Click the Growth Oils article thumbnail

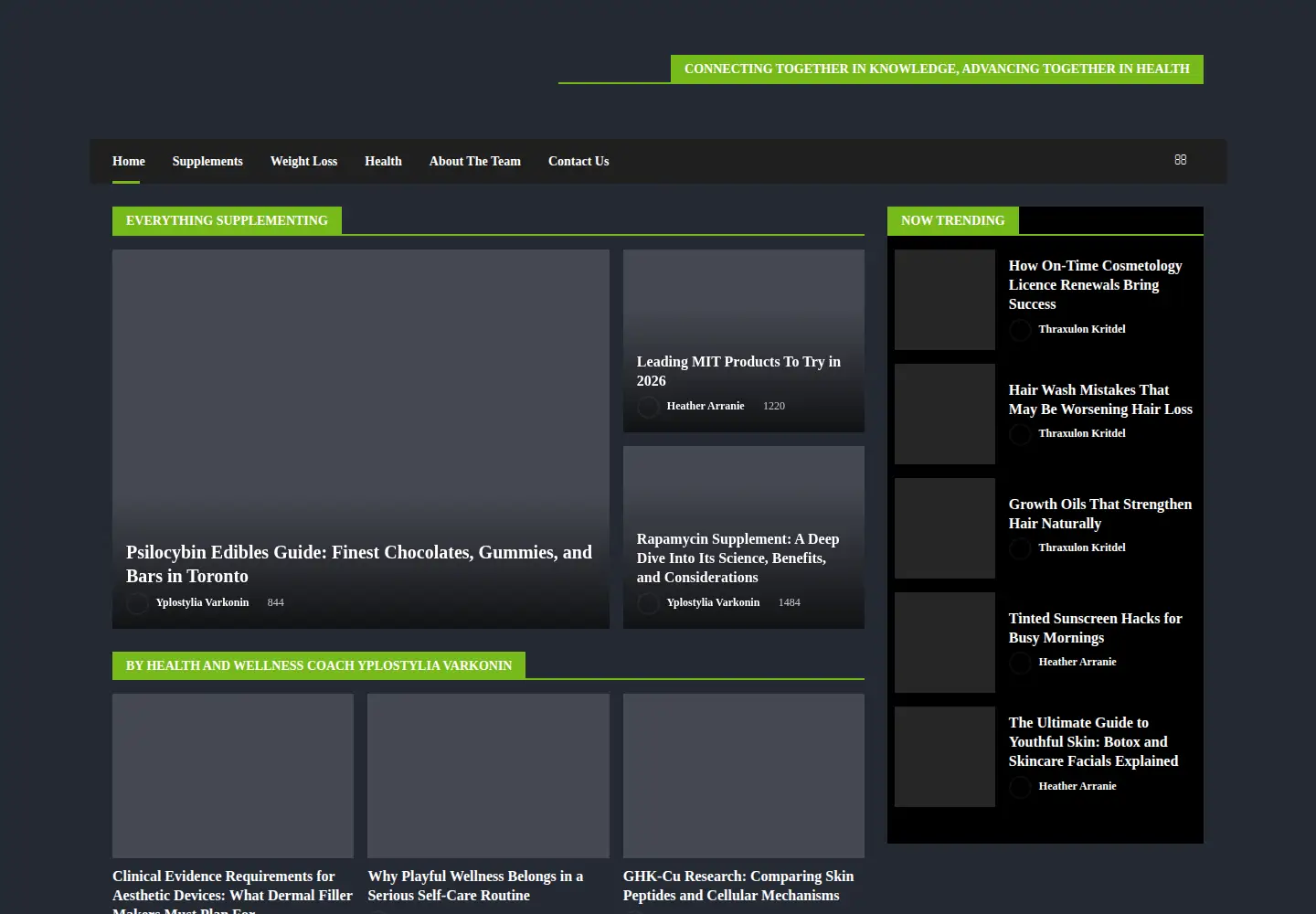[945, 528]
